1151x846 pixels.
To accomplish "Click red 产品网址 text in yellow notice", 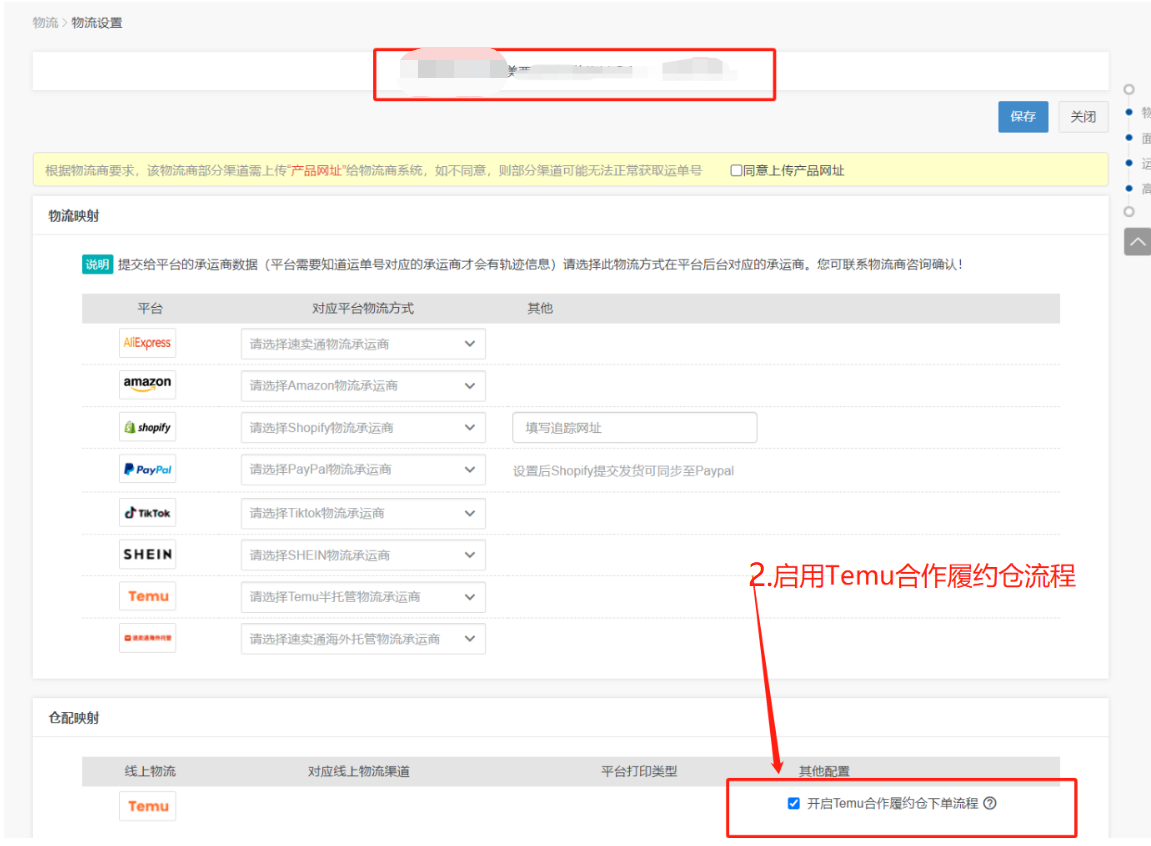I will pyautogui.click(x=316, y=170).
